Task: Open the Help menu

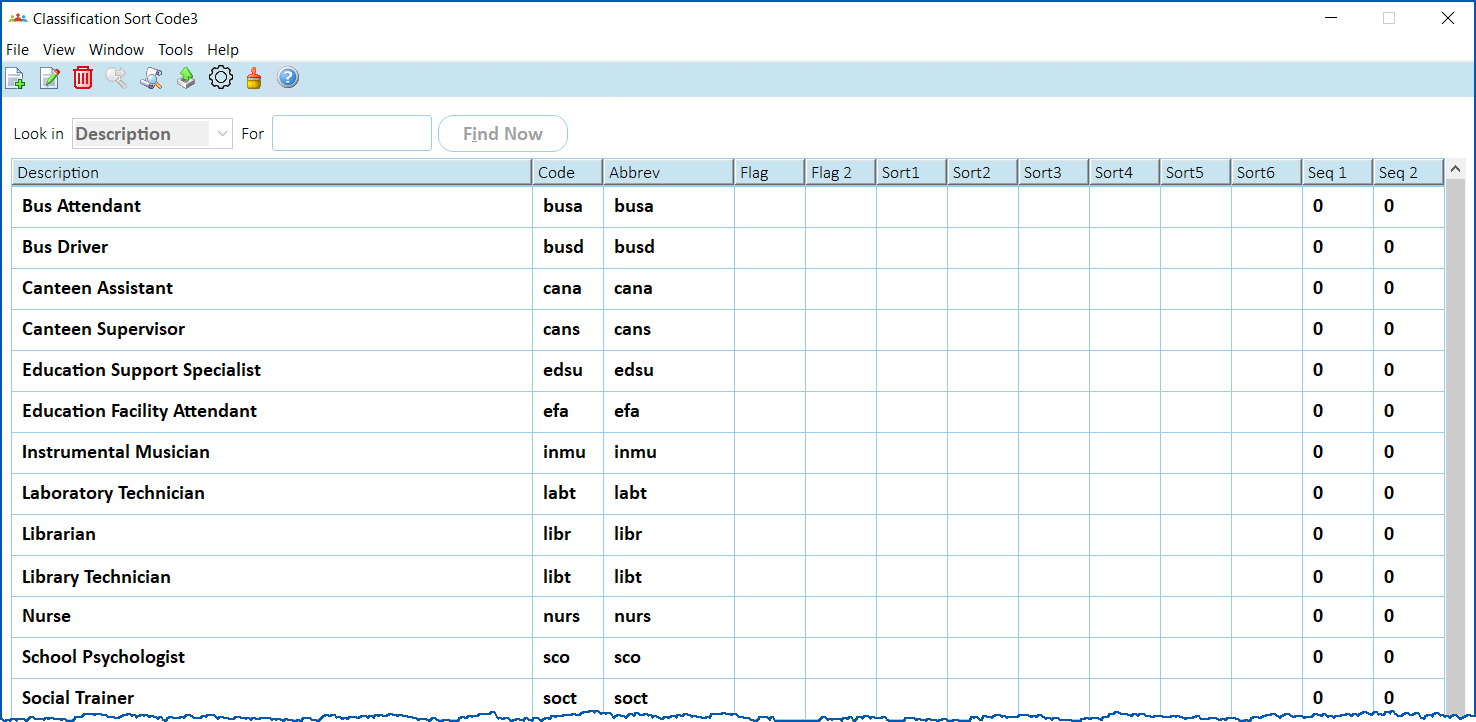Action: [223, 49]
